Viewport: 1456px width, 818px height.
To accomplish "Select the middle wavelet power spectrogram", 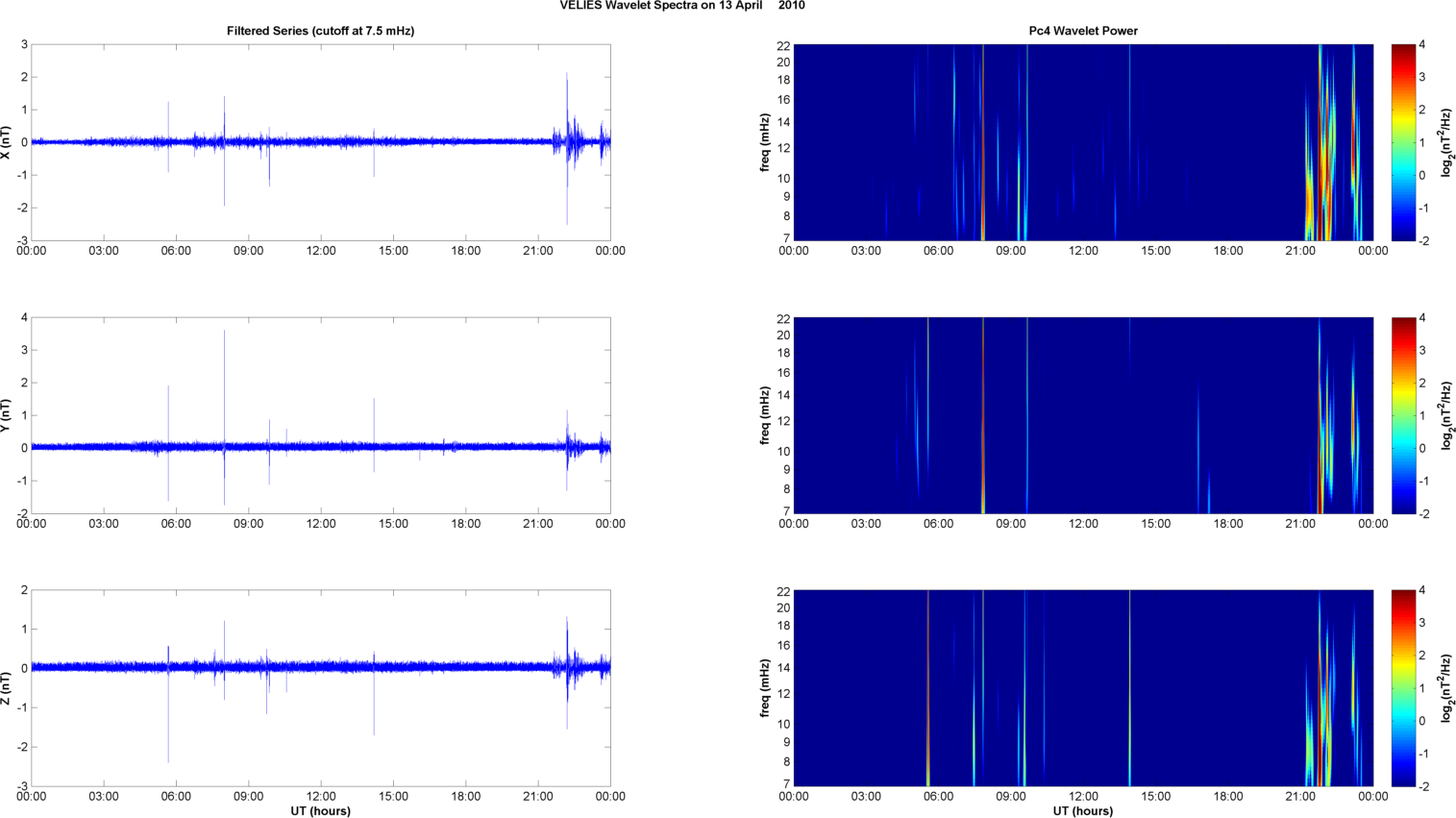I will pos(1083,415).
